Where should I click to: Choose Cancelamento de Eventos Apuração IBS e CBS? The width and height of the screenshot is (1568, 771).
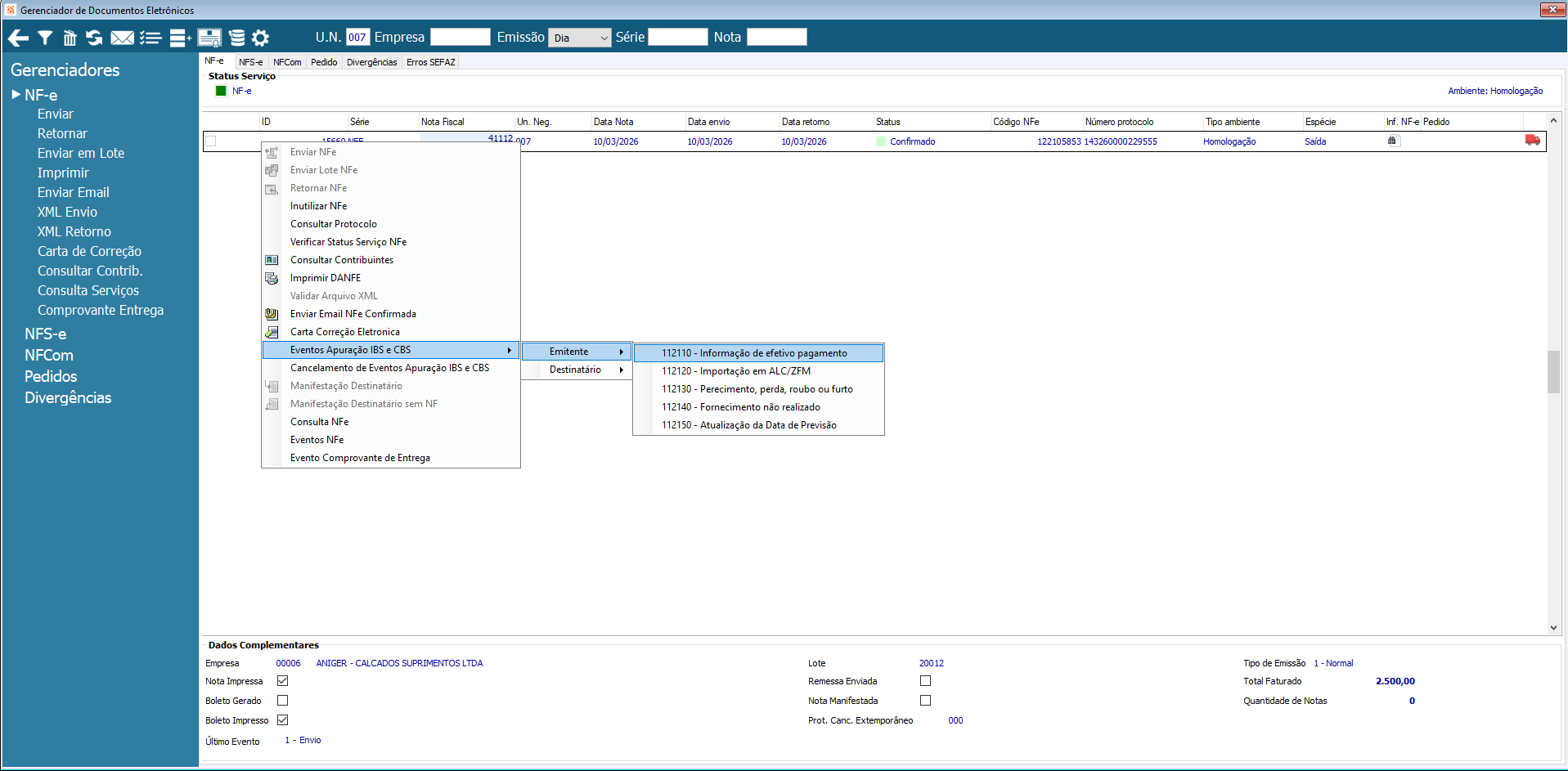click(390, 368)
